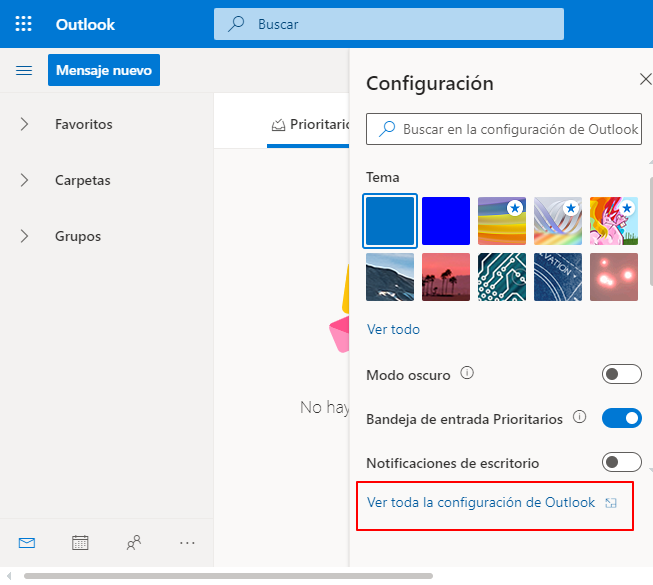Close the Configuración panel

point(645,79)
